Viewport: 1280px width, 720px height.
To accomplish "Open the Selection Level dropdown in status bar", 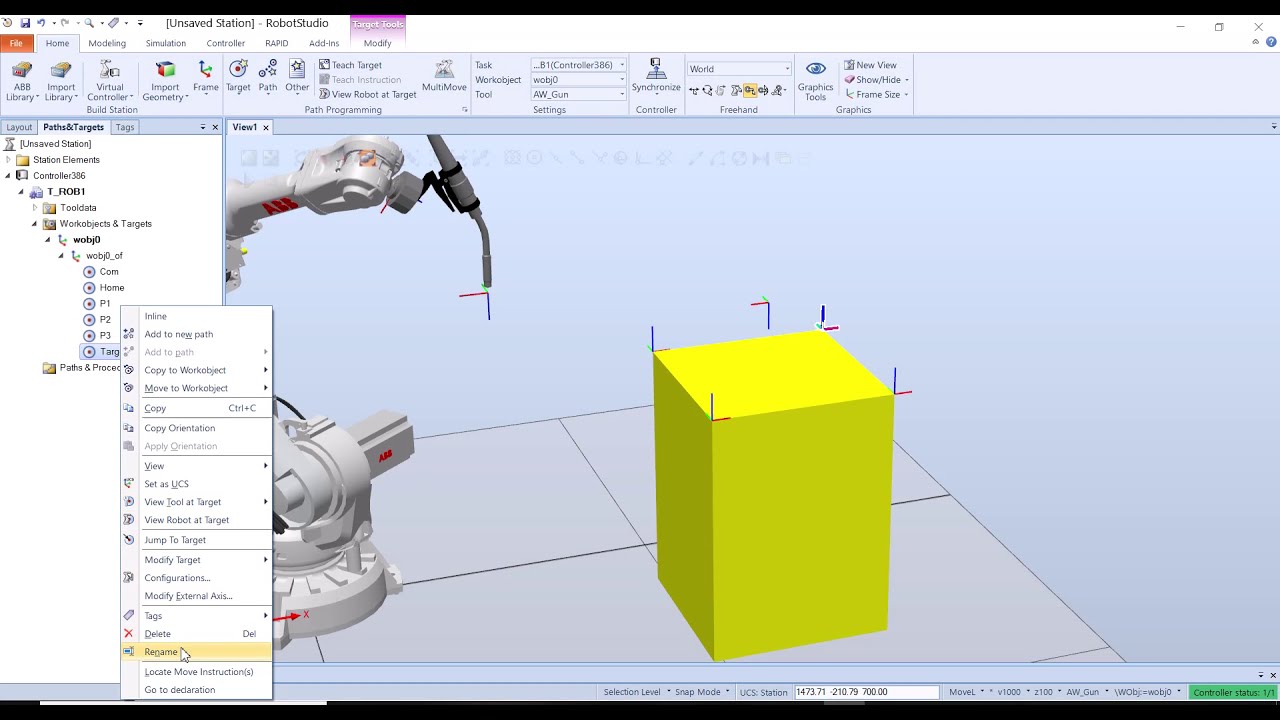I will [635, 692].
